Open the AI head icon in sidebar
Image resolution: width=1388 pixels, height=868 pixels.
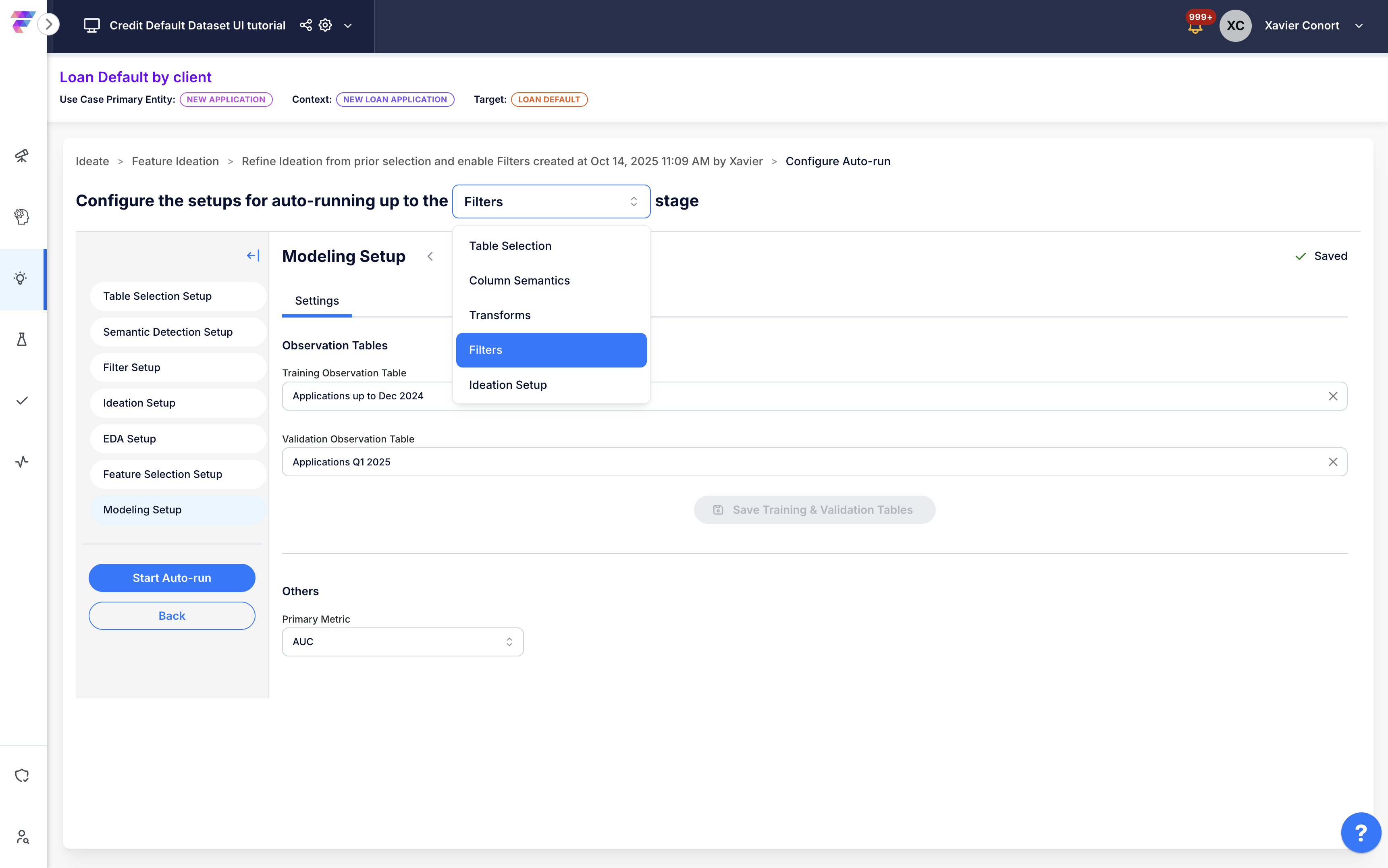coord(22,216)
